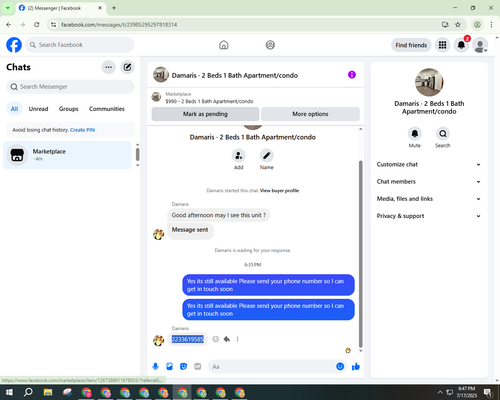Edit chat Name pencil icon
Image resolution: width=500 pixels, height=400 pixels.
point(267,155)
